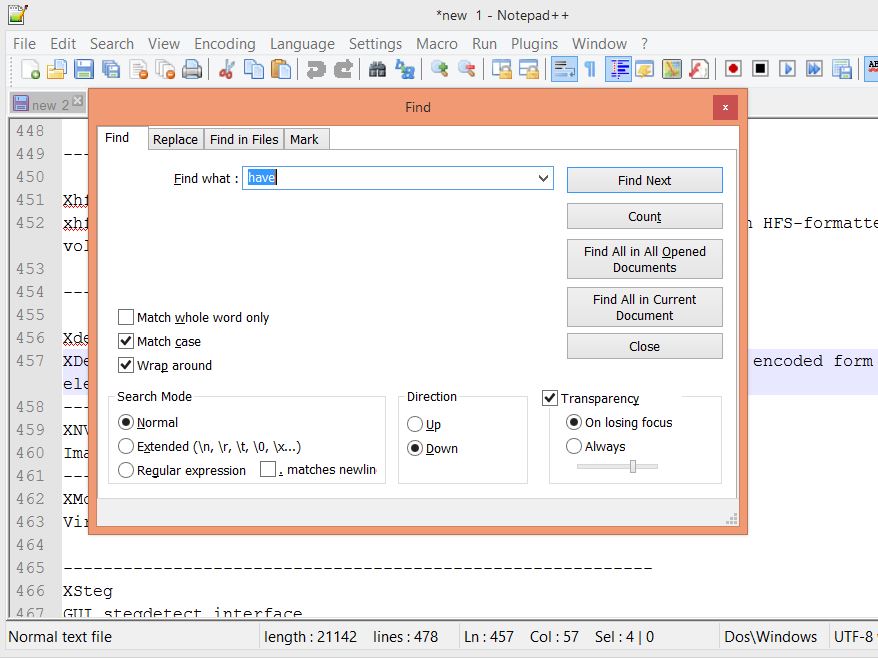Click the New file toolbar icon
The width and height of the screenshot is (878, 658).
[x=31, y=69]
